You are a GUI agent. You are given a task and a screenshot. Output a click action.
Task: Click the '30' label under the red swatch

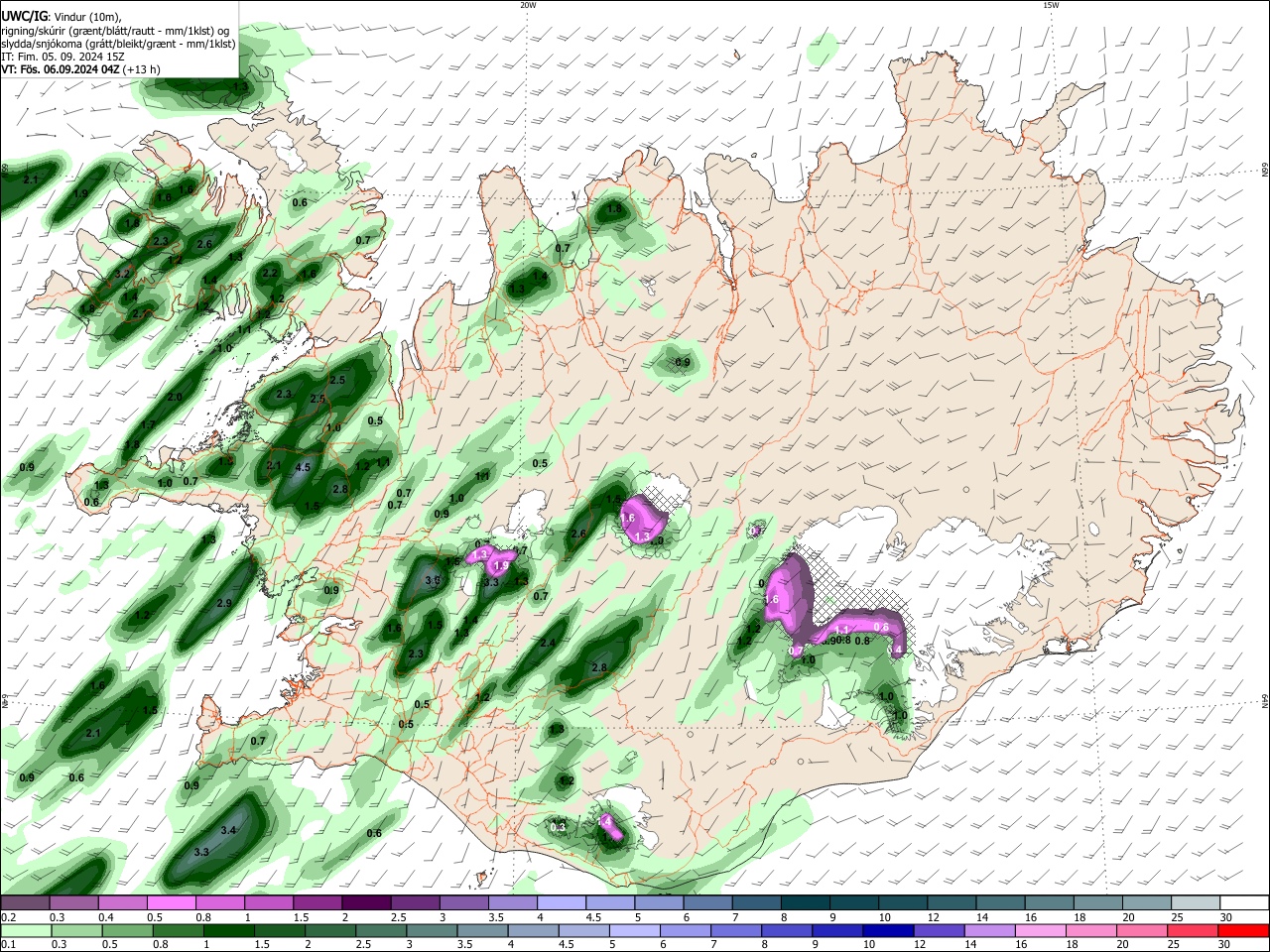click(x=1226, y=946)
